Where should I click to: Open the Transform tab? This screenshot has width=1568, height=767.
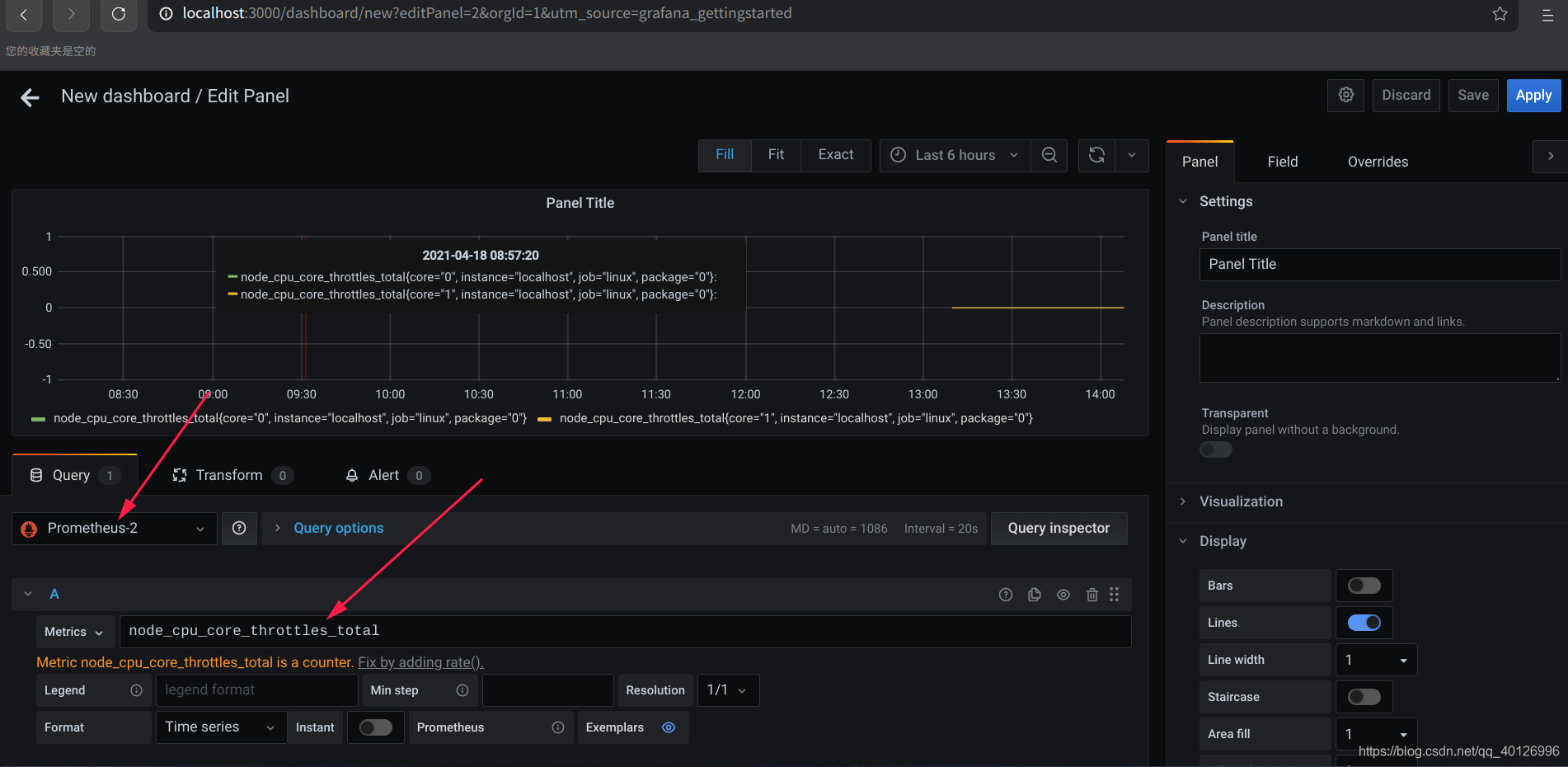pos(233,475)
